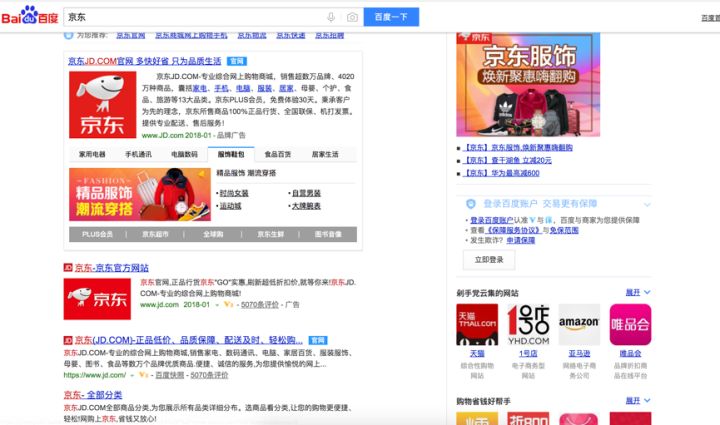Select the 服饰鞋包 tab
Image resolution: width=720 pixels, height=425 pixels.
pyautogui.click(x=231, y=154)
